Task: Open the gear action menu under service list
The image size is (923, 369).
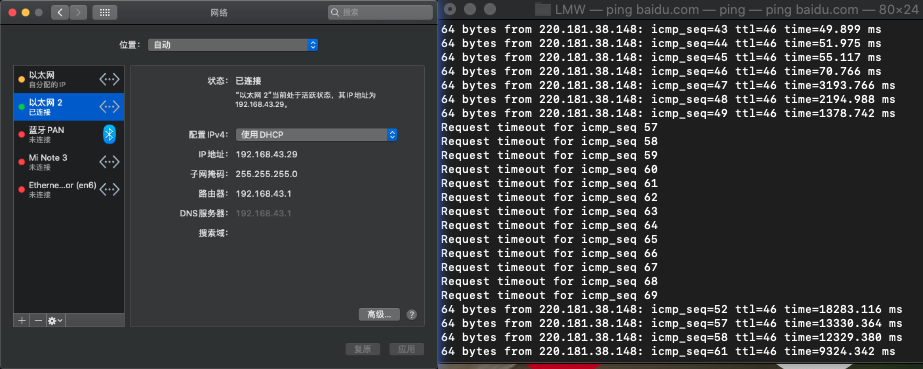Action: [x=56, y=320]
